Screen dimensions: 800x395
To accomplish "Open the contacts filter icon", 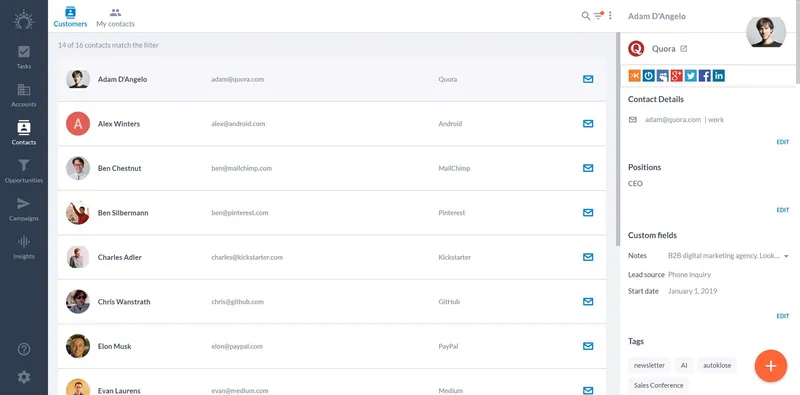I will [x=598, y=16].
